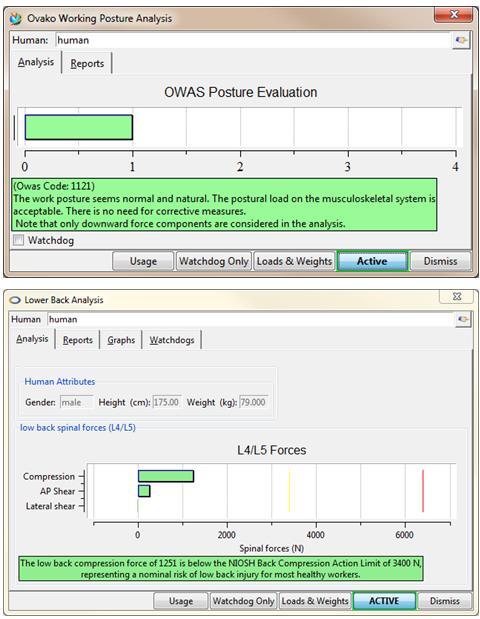Click the AP Shear force bar
Screen dimensions: 480x619
[144, 491]
